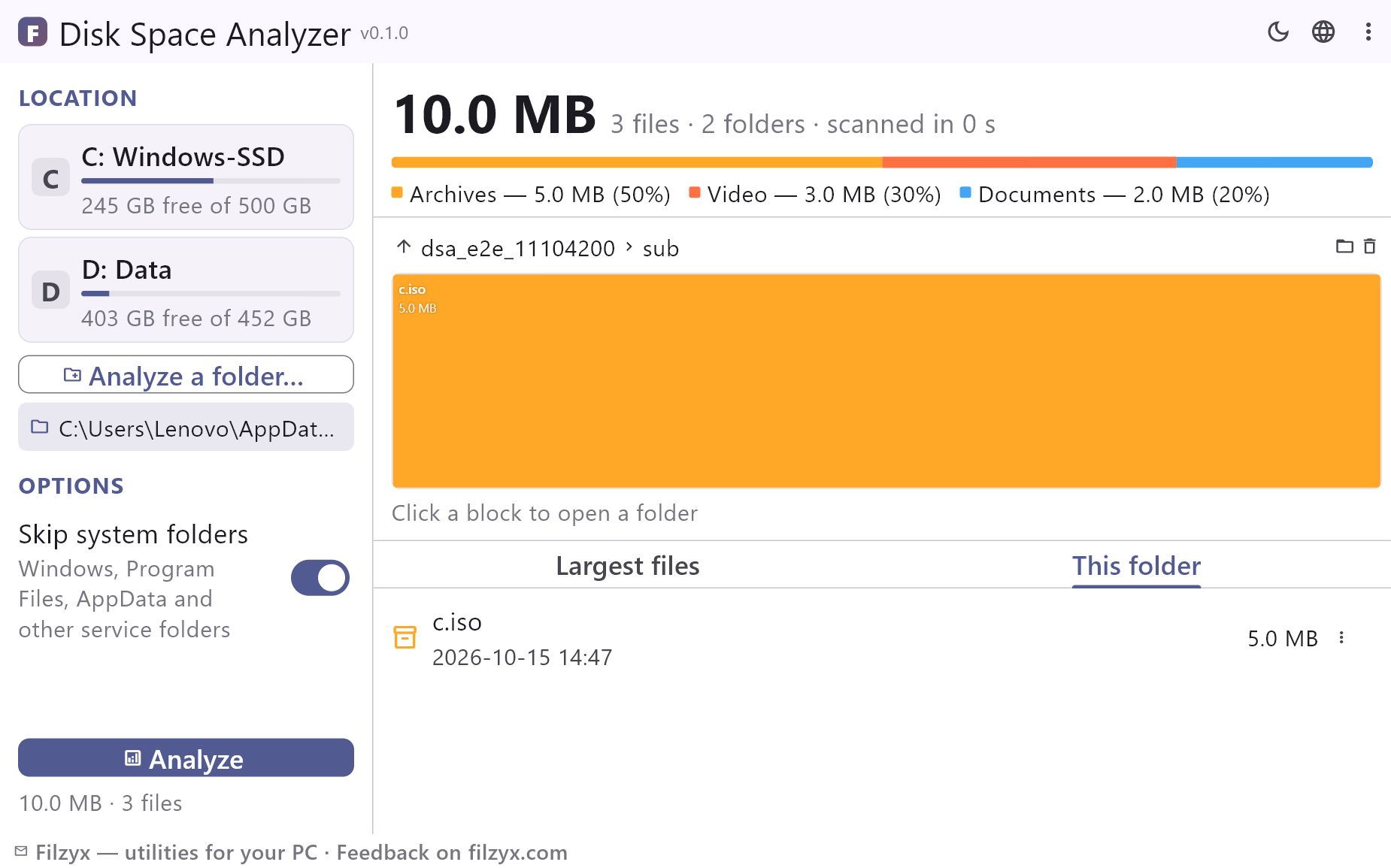Click '245 GB free of 500 GB' text

(x=196, y=205)
